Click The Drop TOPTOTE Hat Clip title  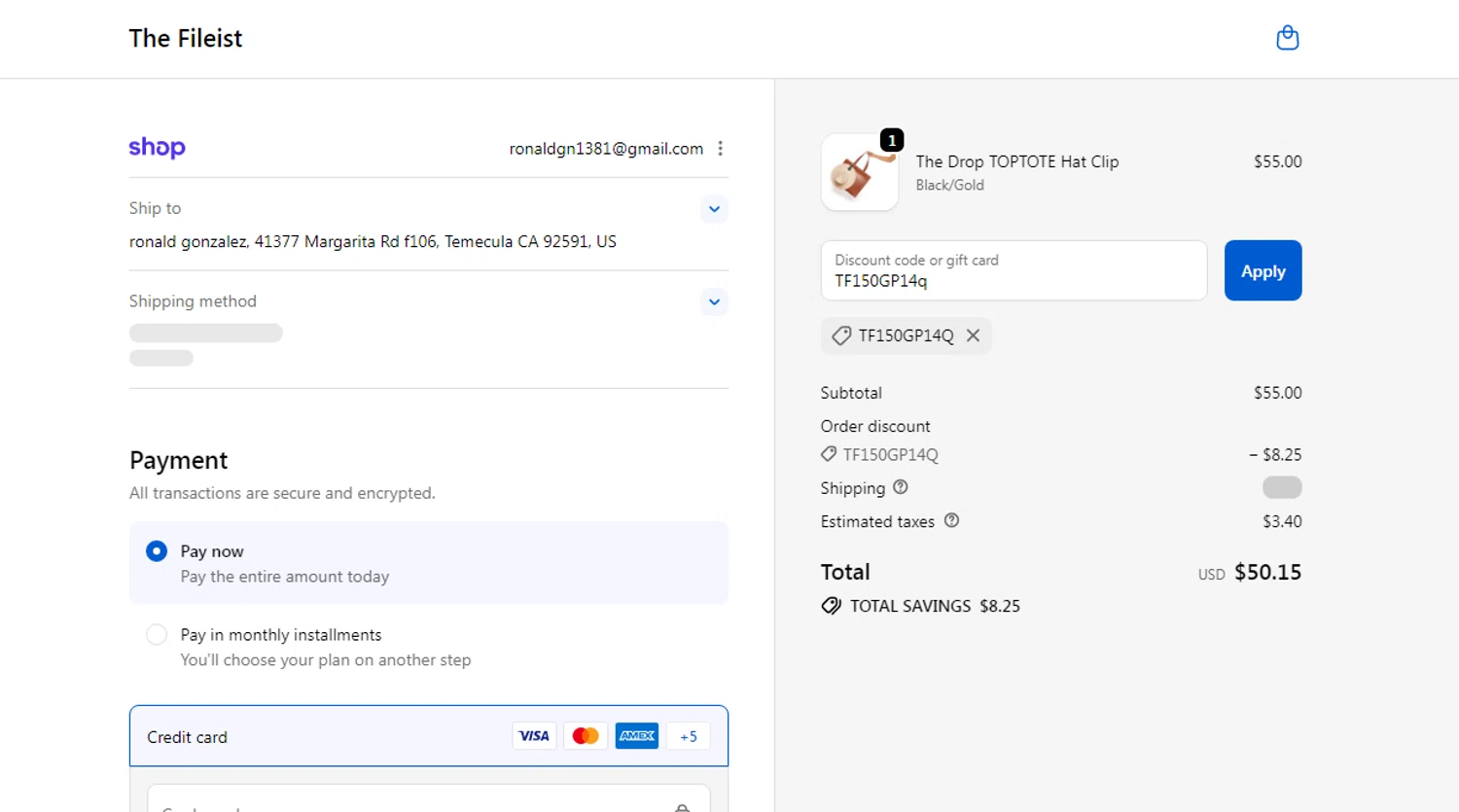click(1016, 161)
